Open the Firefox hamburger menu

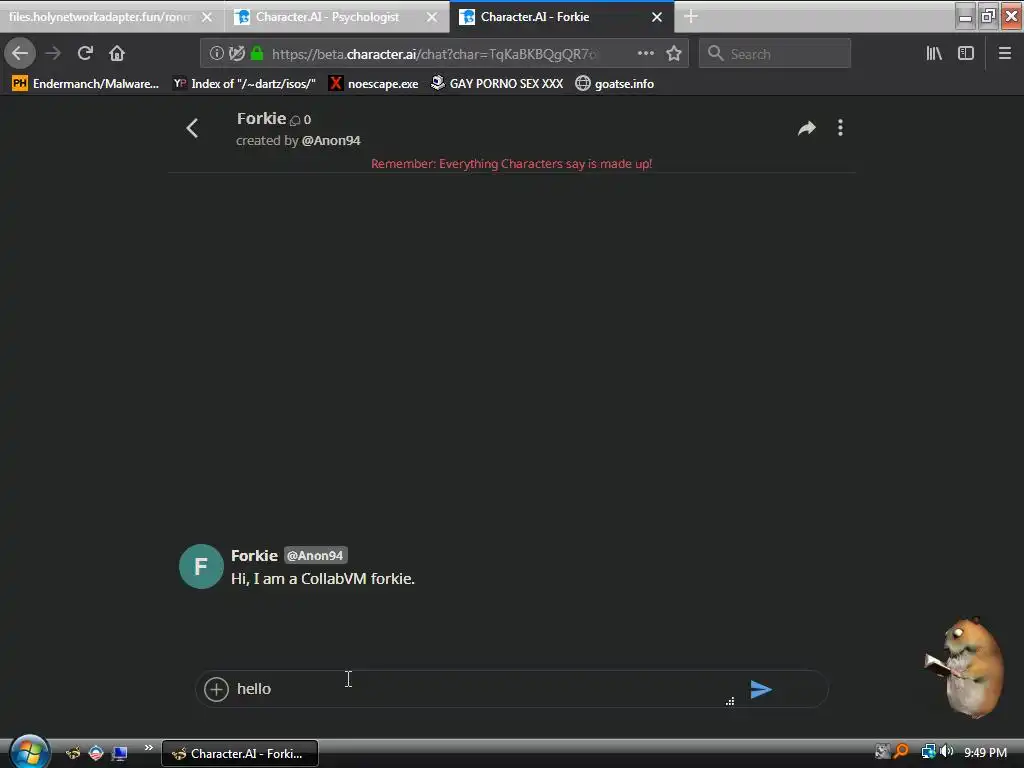[1005, 54]
